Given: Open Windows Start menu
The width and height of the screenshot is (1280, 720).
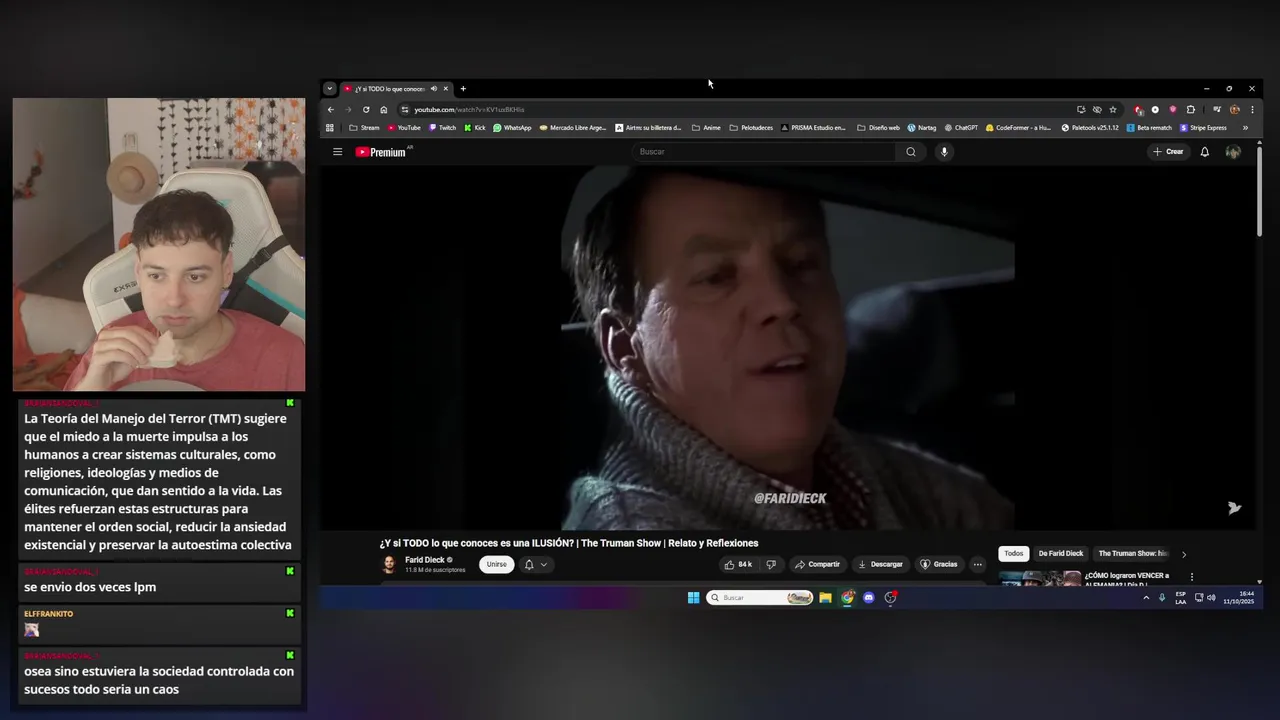Looking at the screenshot, I should click(x=693, y=598).
